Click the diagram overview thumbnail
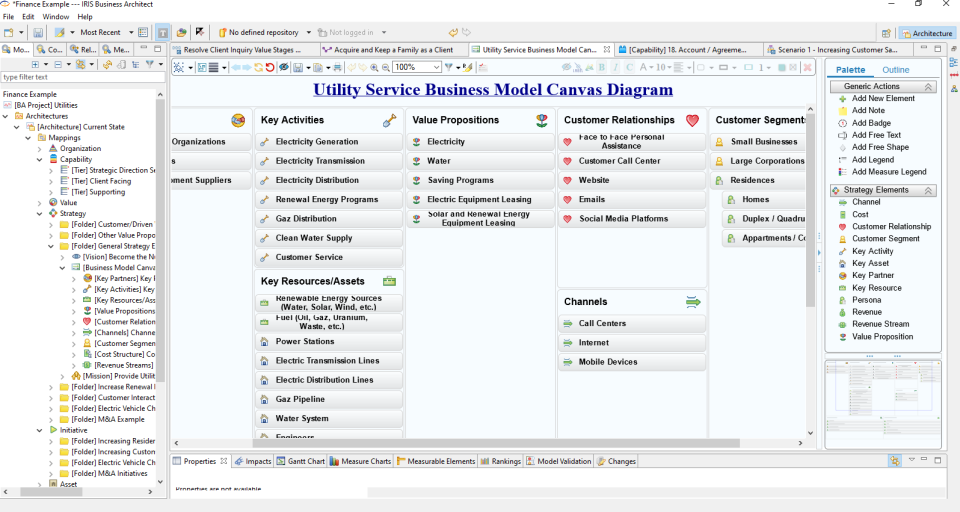 (882, 404)
